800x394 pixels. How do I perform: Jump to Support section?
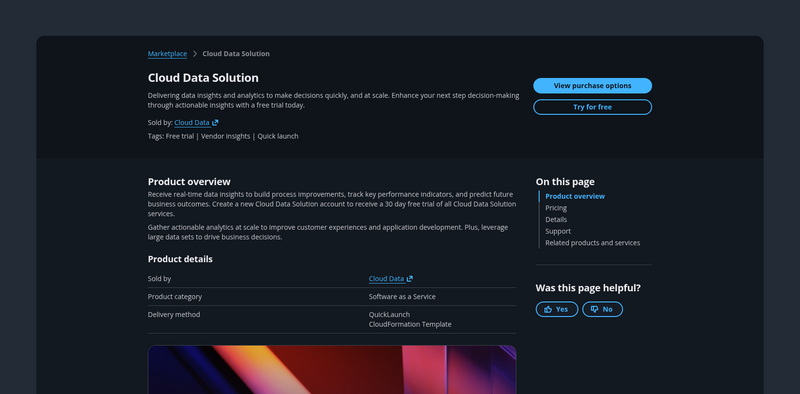(558, 231)
